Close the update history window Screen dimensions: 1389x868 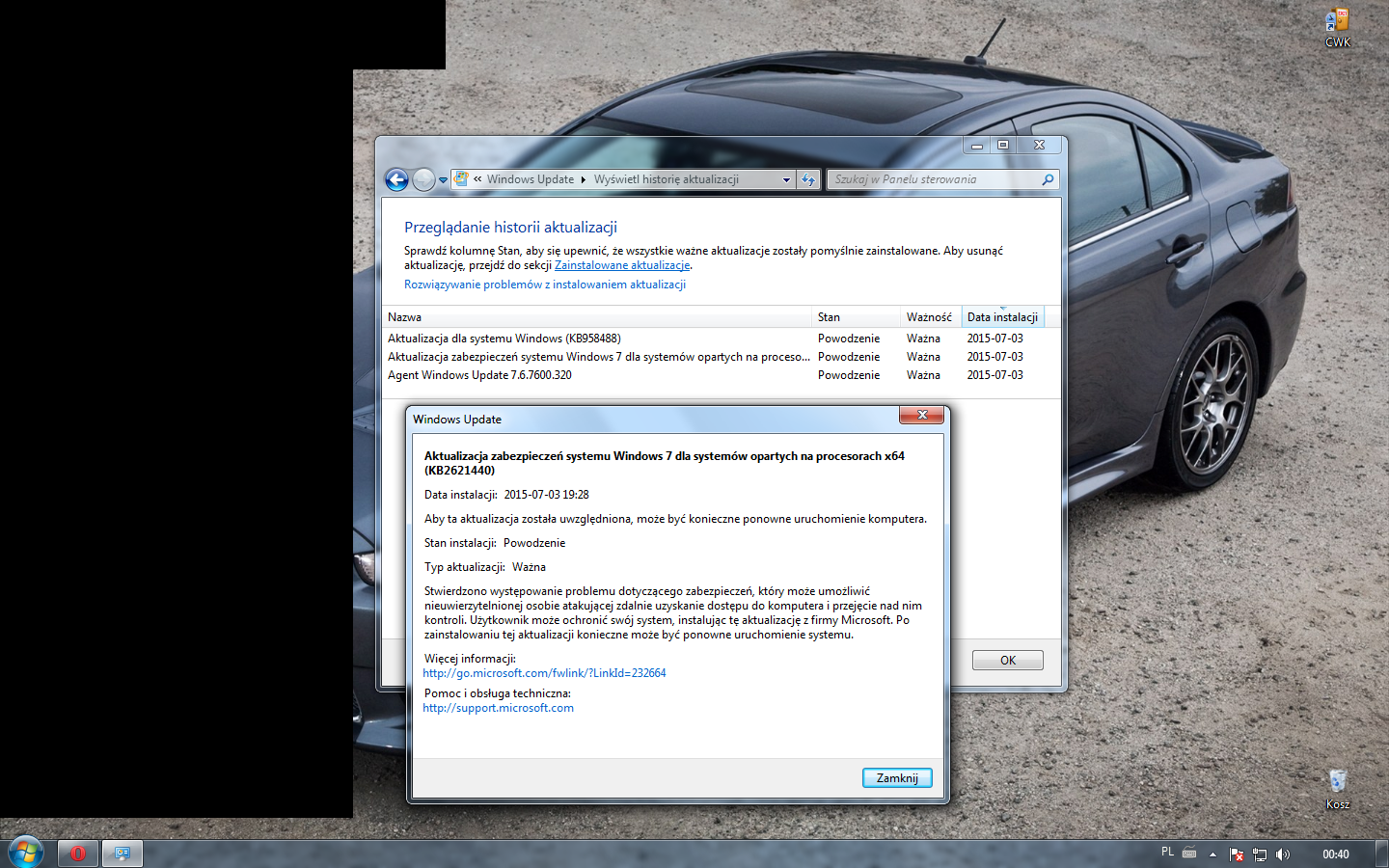tap(1039, 145)
